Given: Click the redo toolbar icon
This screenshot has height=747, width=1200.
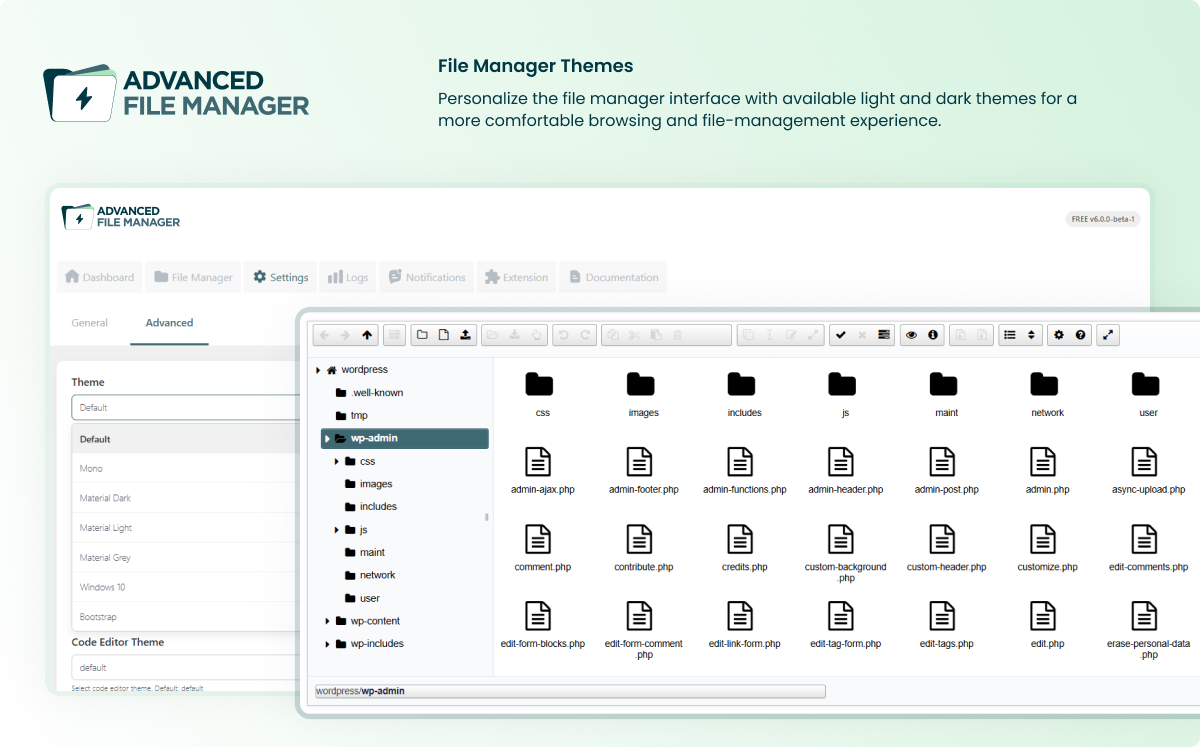Looking at the screenshot, I should [586, 335].
